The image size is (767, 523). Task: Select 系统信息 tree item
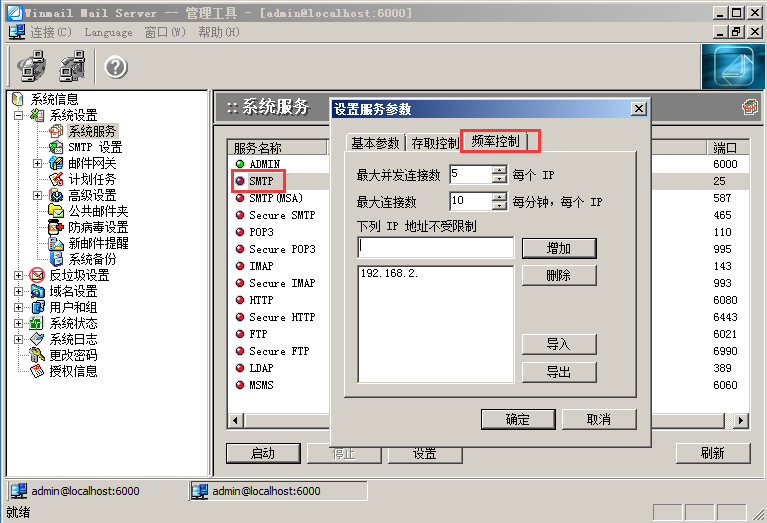pyautogui.click(x=54, y=99)
